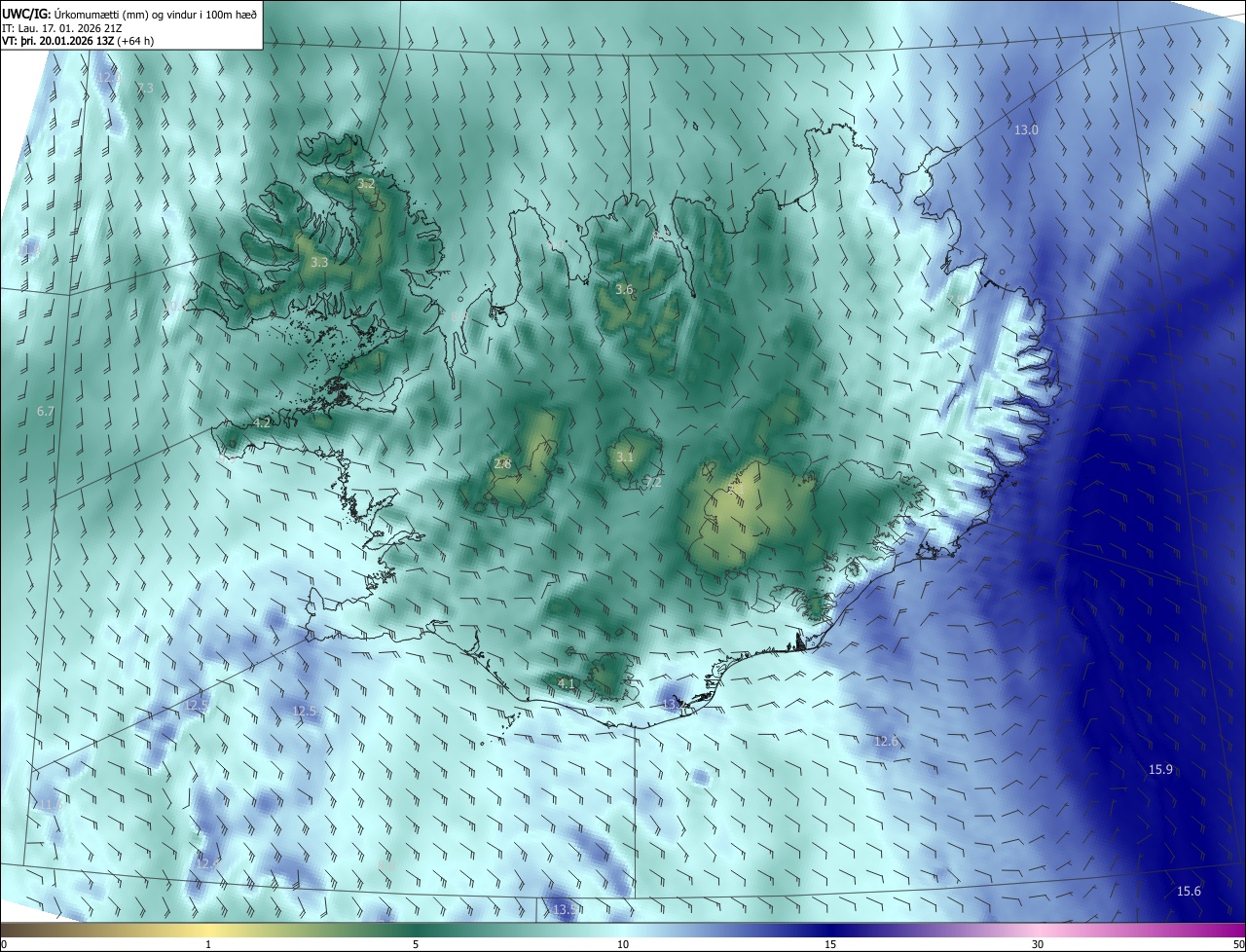The height and width of the screenshot is (952, 1246).
Task: Click the title line starting "UWC/IG: Úrkomumætti (mm)"
Action: 129,13
